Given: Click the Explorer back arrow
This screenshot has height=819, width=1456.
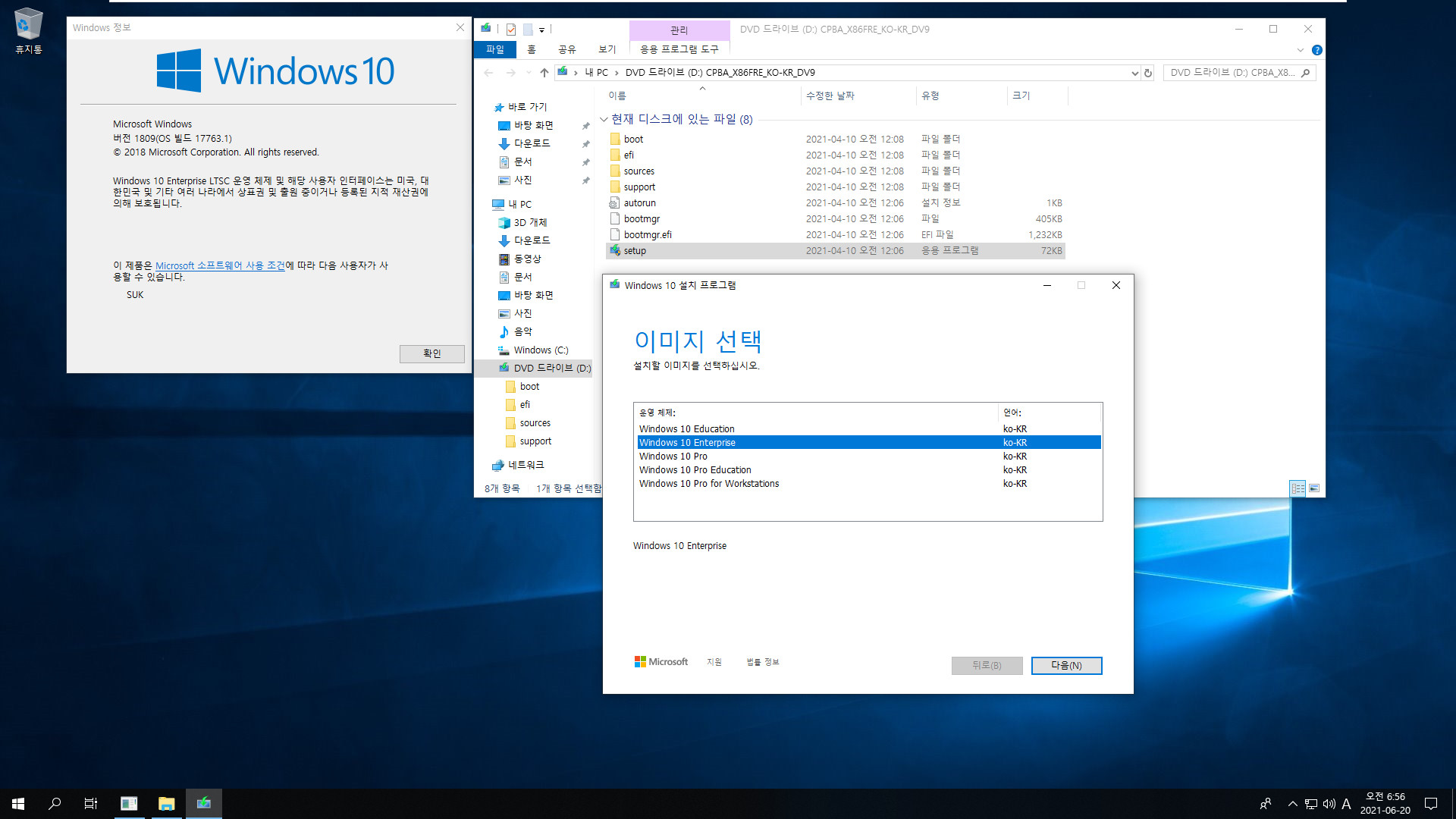Looking at the screenshot, I should click(x=488, y=73).
